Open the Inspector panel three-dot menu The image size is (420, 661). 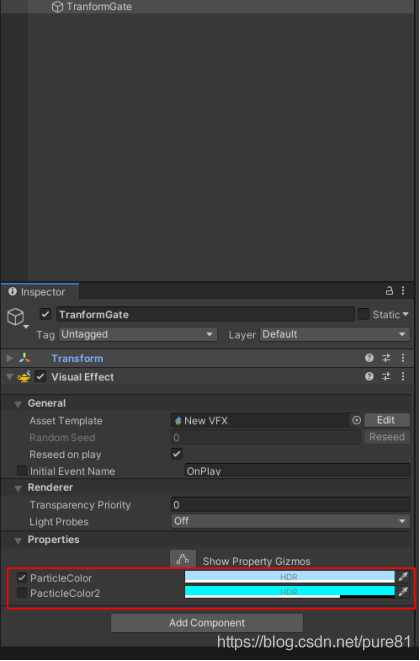(403, 290)
